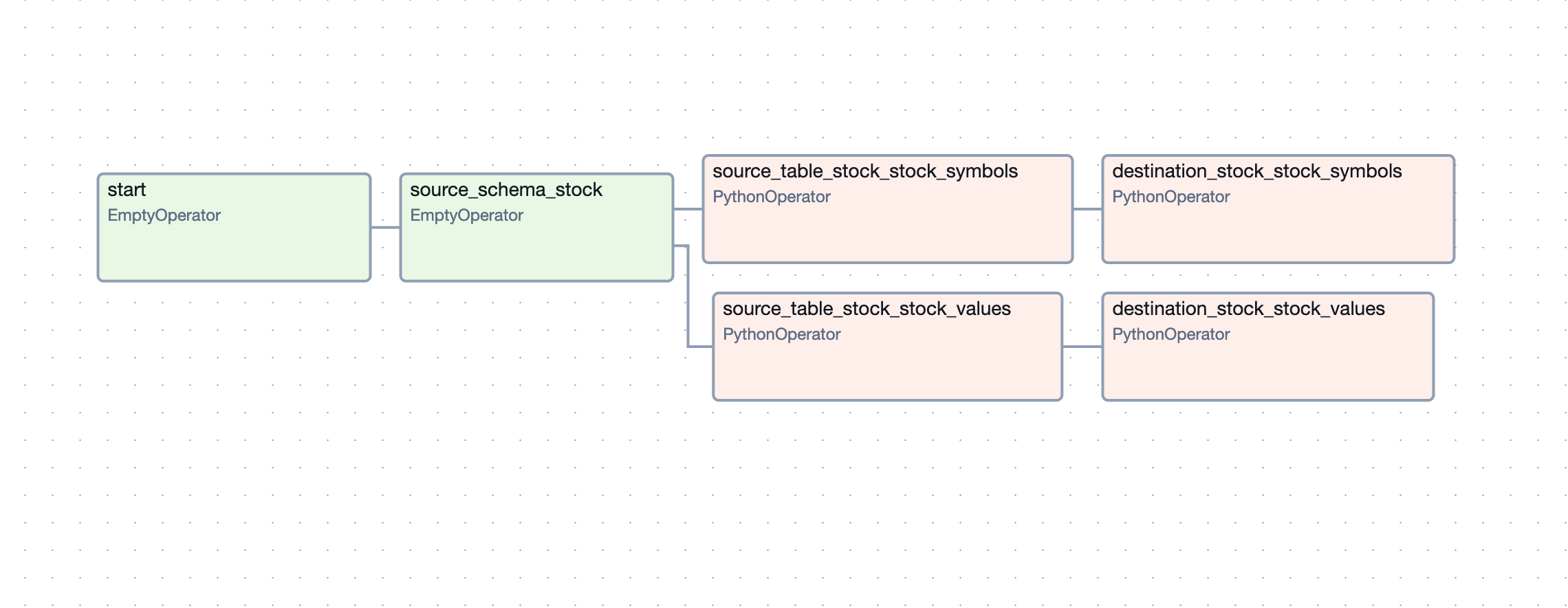Click PythonOperator label under destination_stock_stock_values
This screenshot has height=608, width=1568.
[1171, 334]
